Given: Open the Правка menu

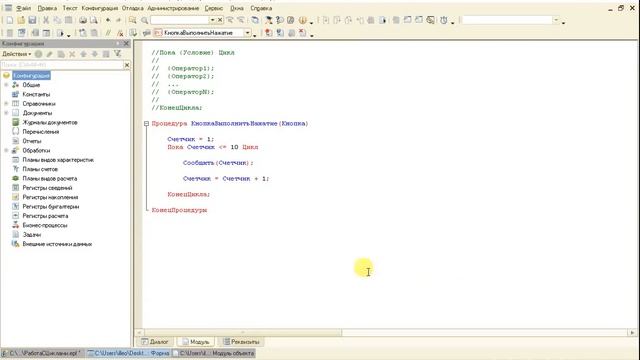Looking at the screenshot, I should click(x=47, y=8).
